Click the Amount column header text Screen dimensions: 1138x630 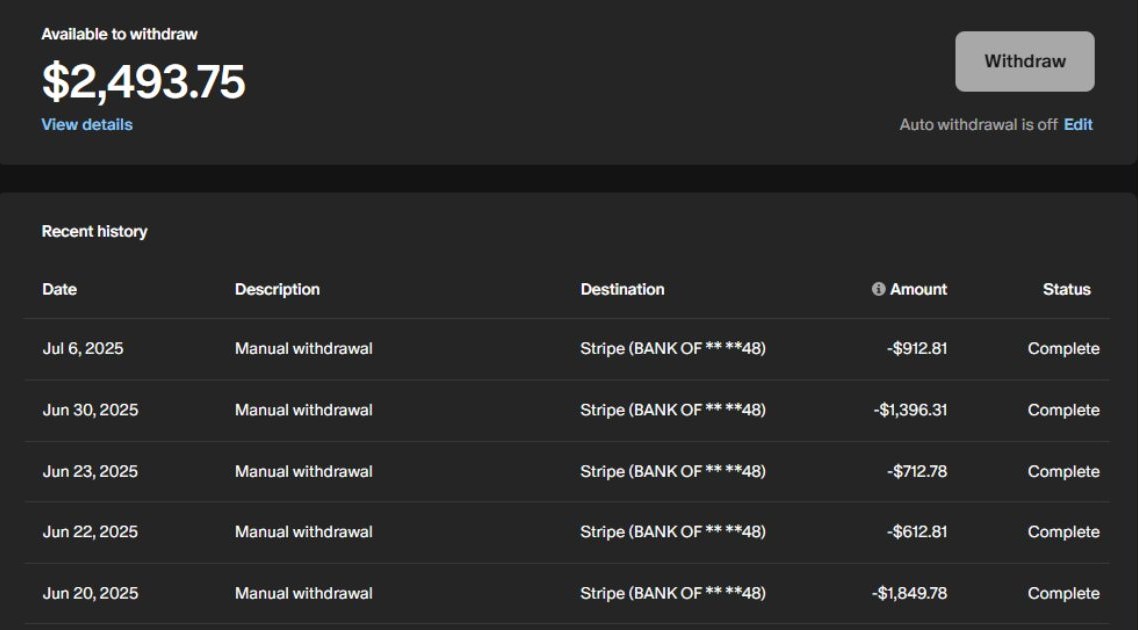(918, 289)
